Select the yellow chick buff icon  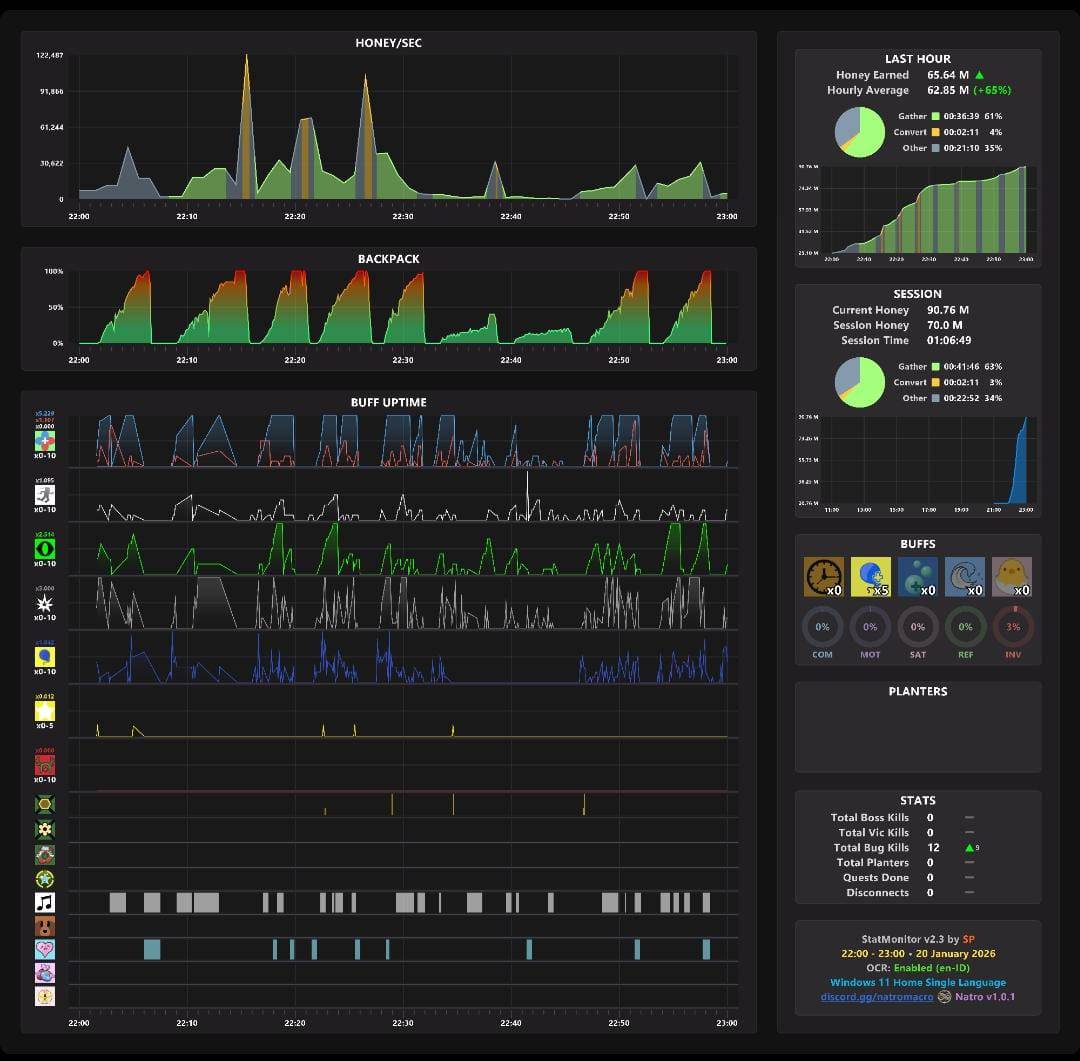(x=1012, y=577)
